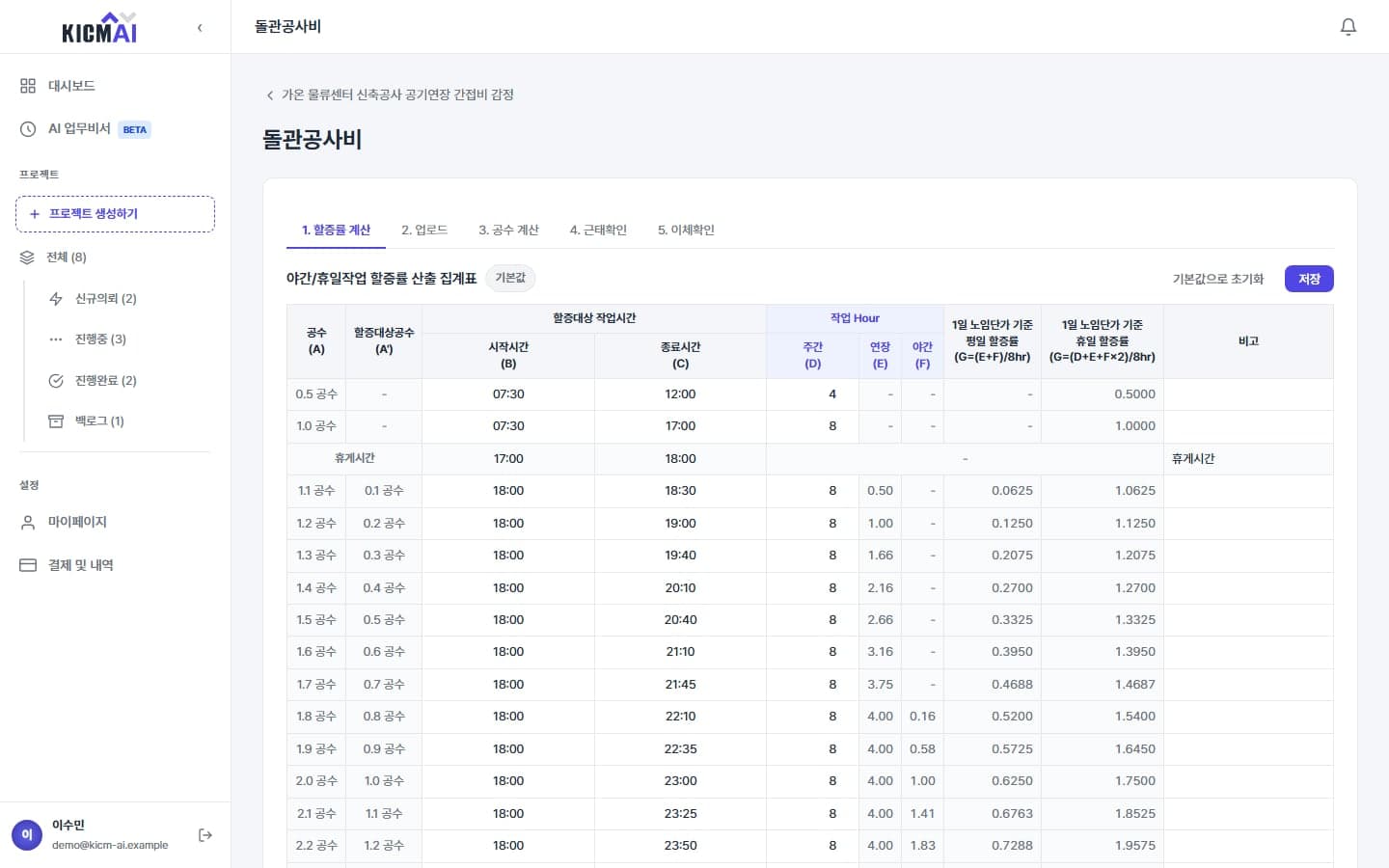Viewport: 1389px width, 868px height.
Task: Click the 백로그 archive icon
Action: 56,421
